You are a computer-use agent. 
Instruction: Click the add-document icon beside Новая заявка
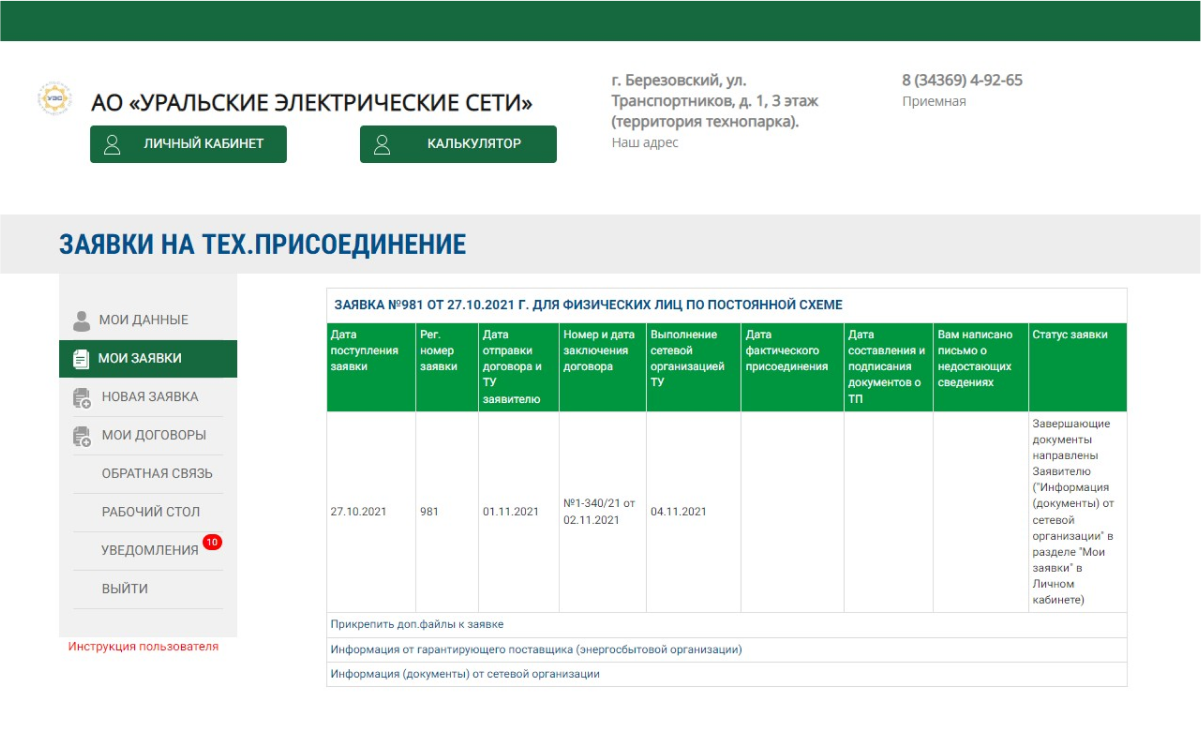82,397
